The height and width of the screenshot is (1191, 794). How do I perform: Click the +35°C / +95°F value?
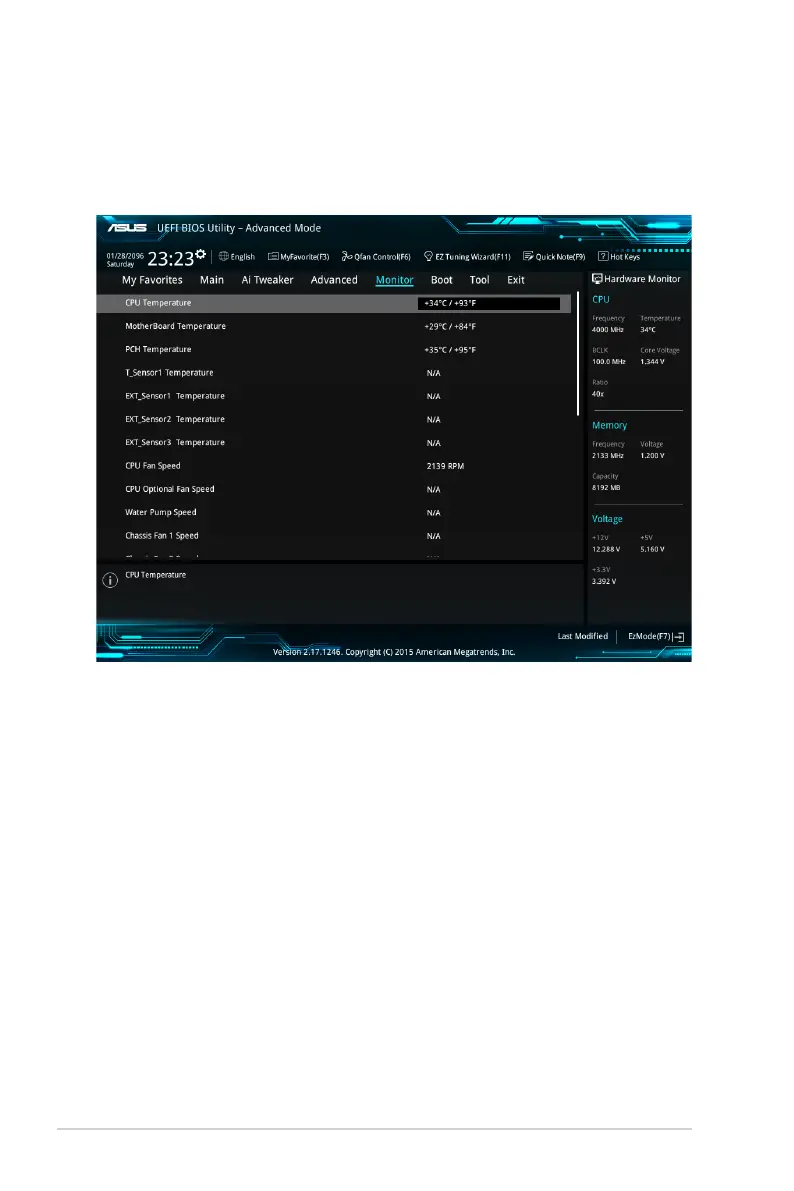click(x=450, y=350)
